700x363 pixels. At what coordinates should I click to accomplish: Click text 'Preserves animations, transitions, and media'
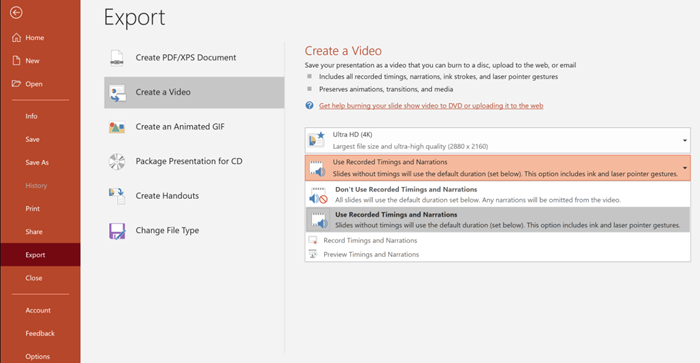coord(386,89)
